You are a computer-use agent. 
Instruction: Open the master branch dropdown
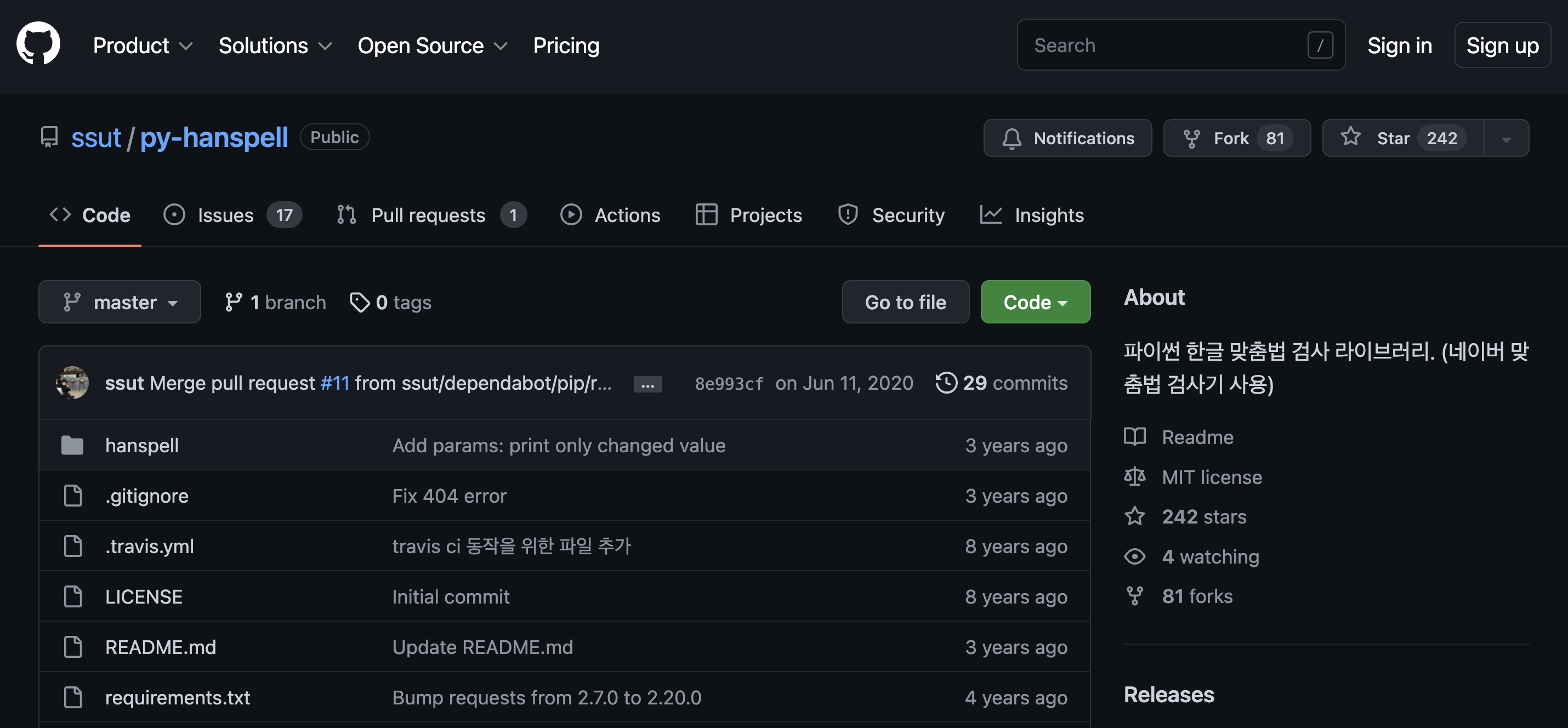pyautogui.click(x=120, y=302)
